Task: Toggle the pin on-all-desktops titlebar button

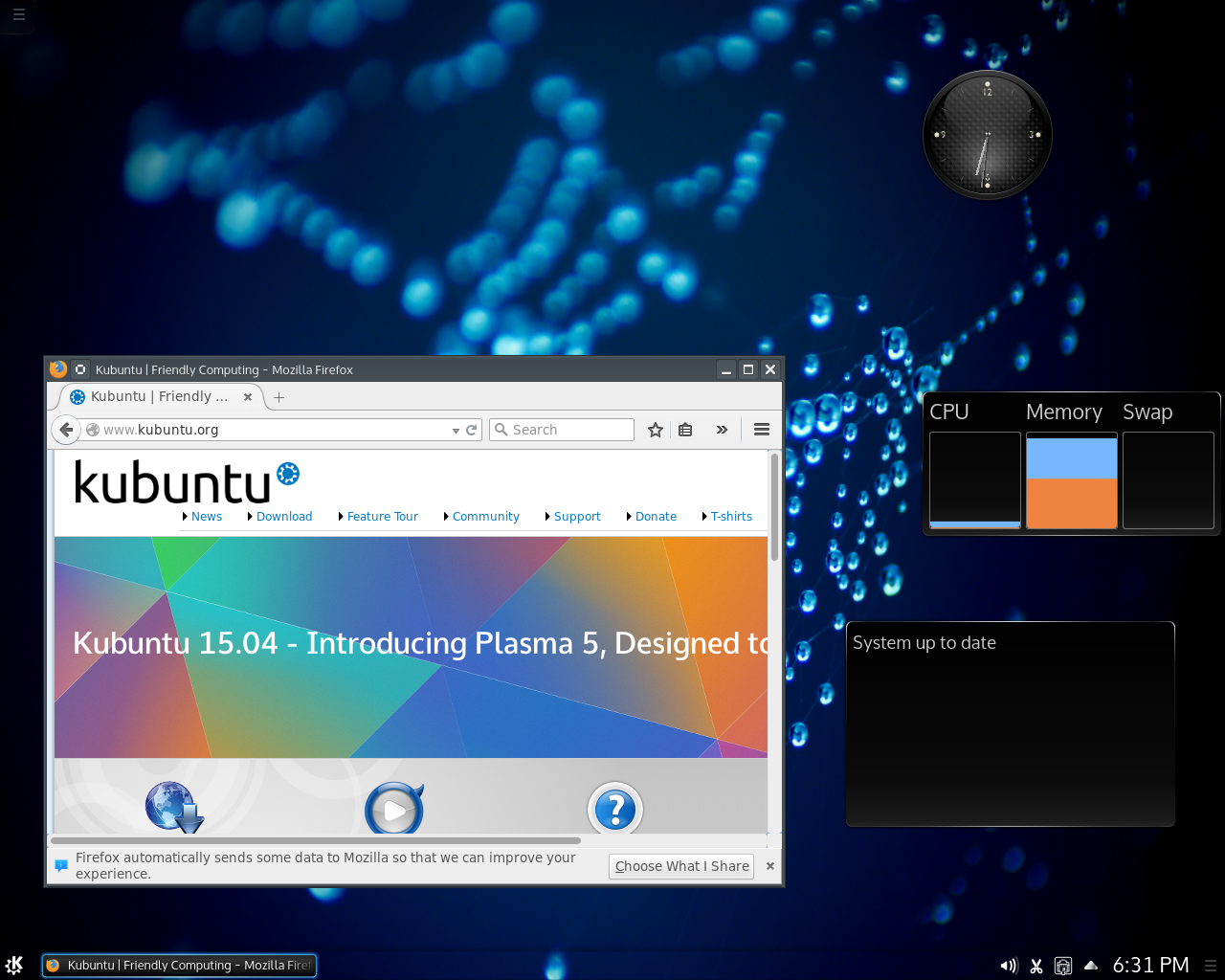Action: pos(80,369)
